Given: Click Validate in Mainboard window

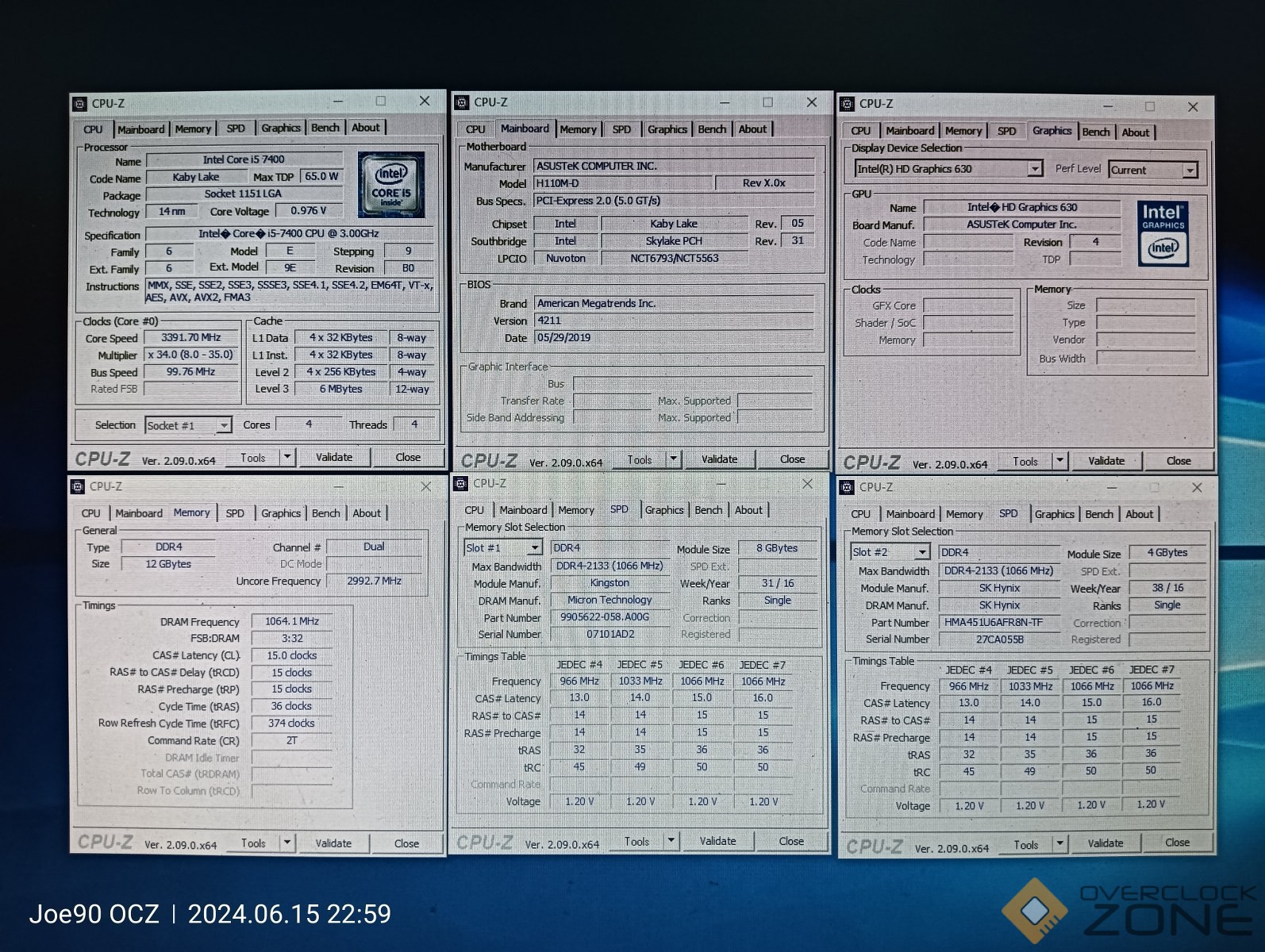Looking at the screenshot, I should [x=720, y=459].
